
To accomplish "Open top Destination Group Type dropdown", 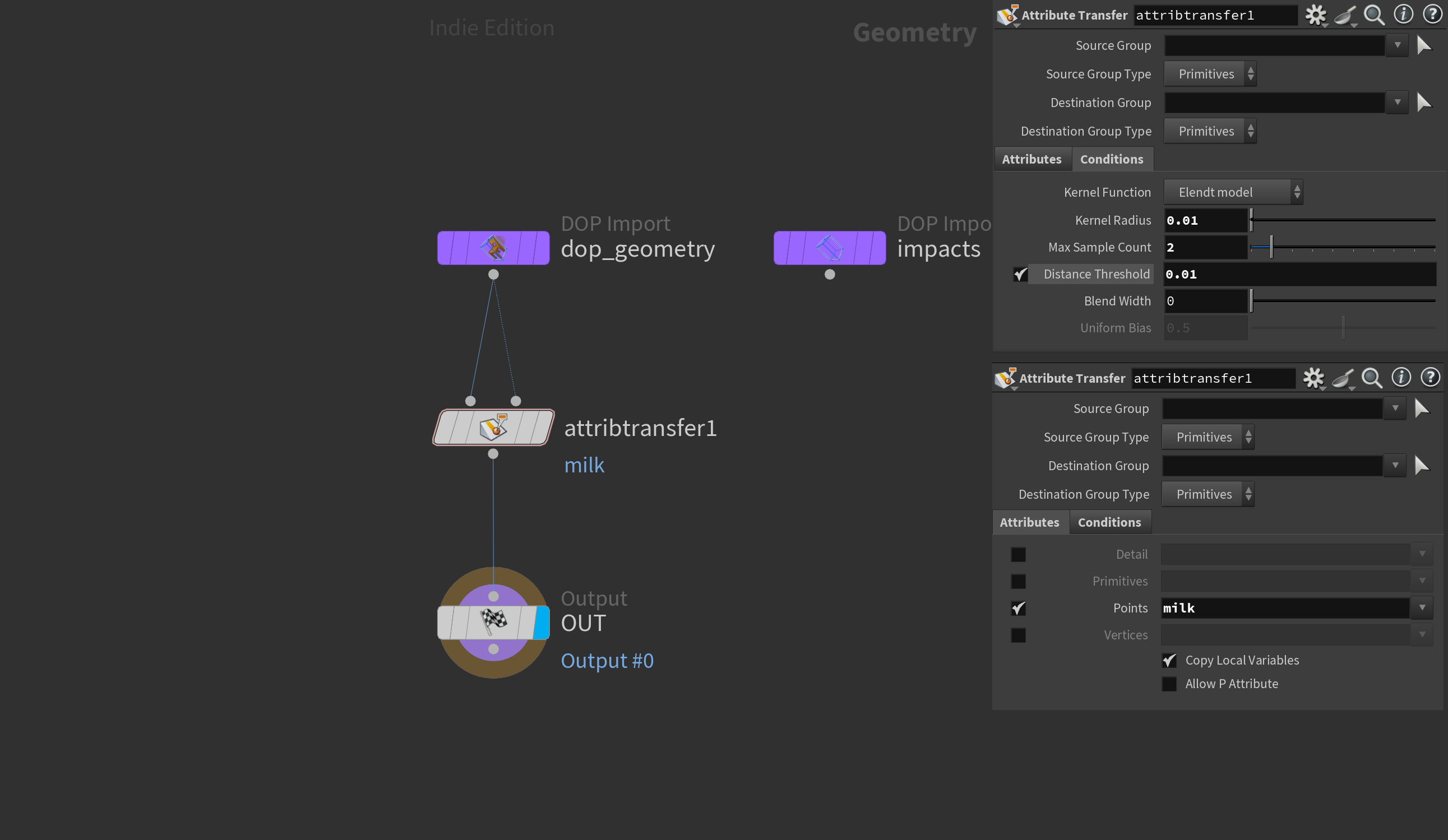I will (1210, 132).
